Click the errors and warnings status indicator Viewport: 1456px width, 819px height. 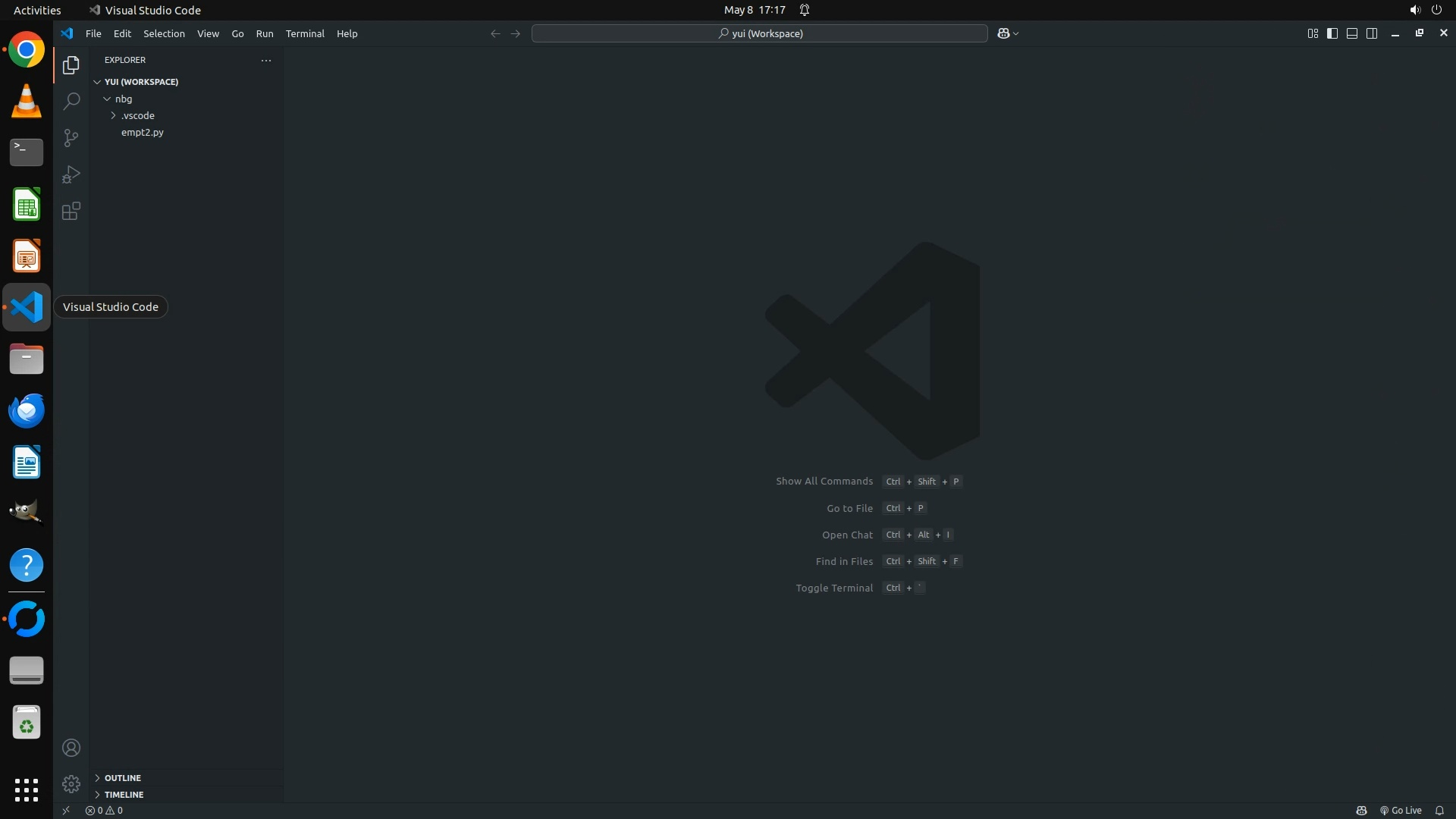[x=104, y=810]
